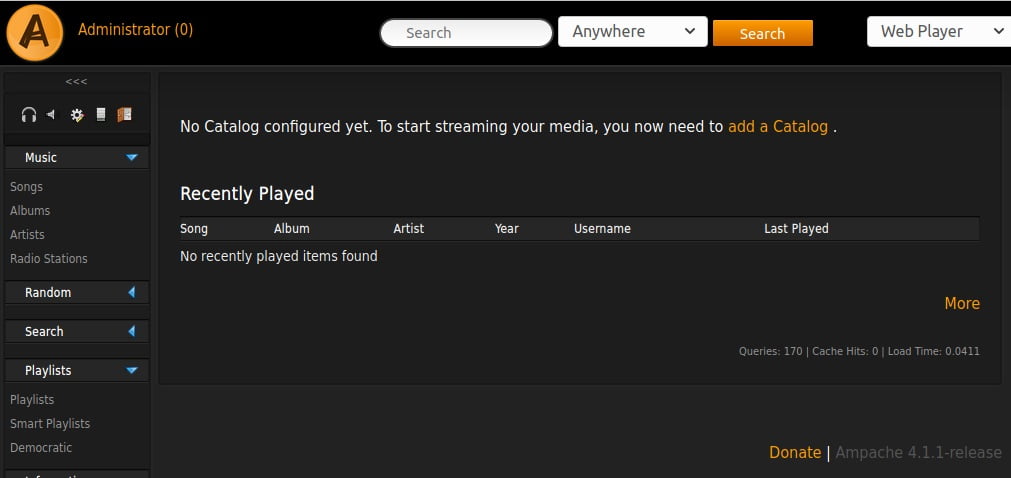Open Songs in the sidebar
Screen dimensions: 1011x478
pos(26,187)
